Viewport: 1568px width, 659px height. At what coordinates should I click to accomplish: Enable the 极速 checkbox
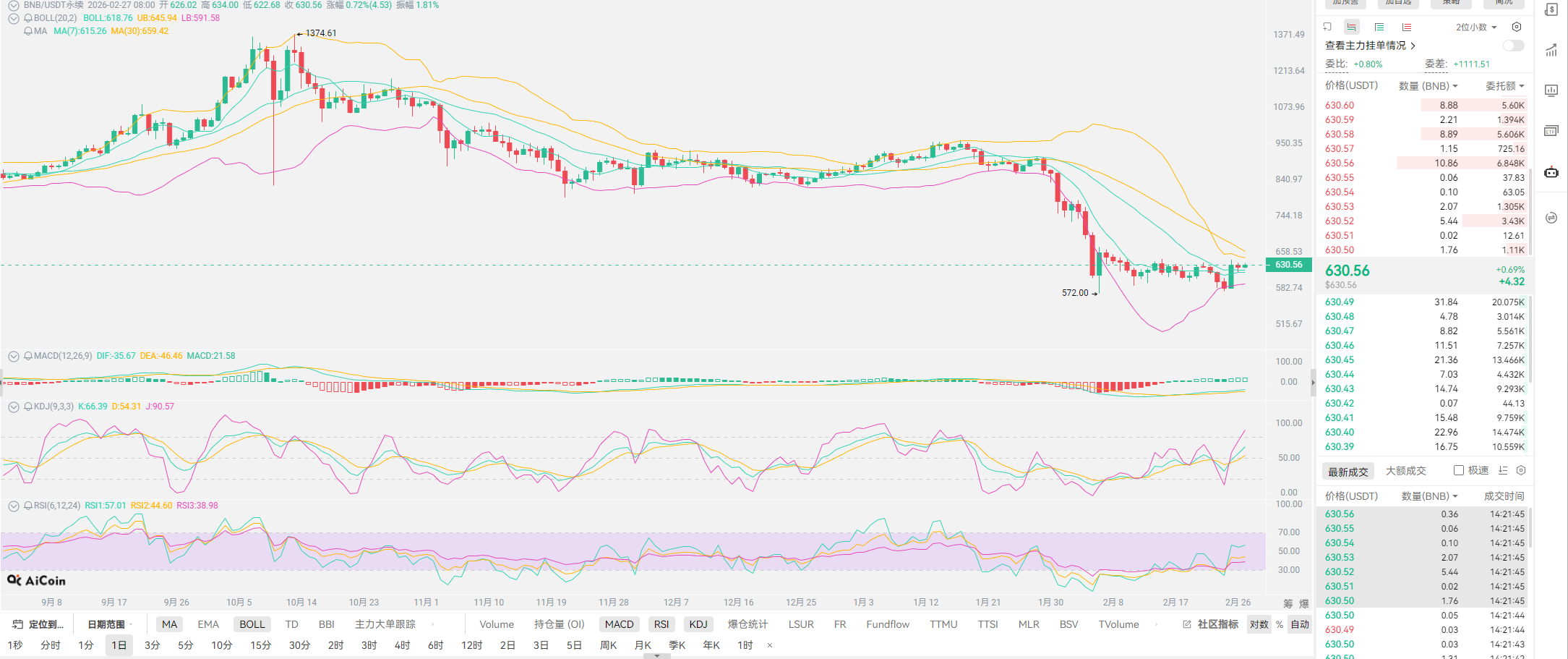click(x=1459, y=470)
